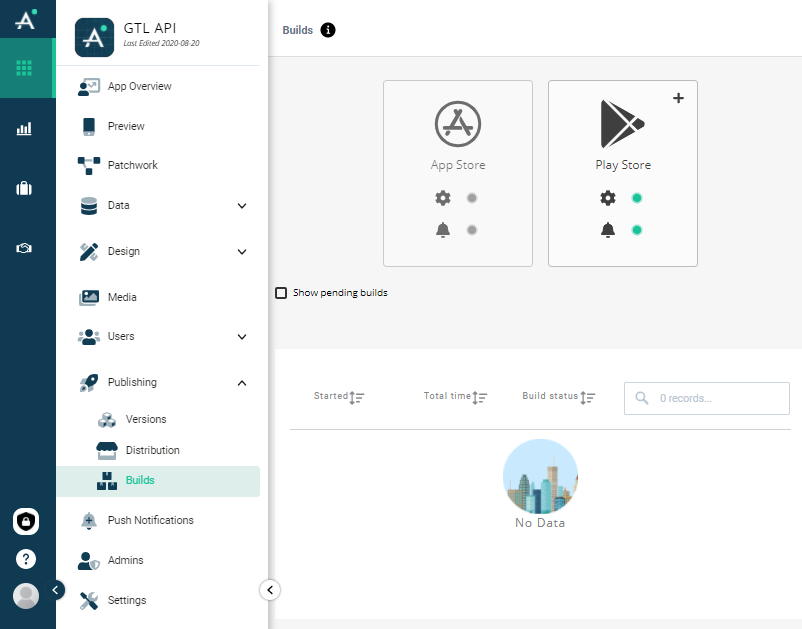Click the App Store logo icon

tap(458, 124)
